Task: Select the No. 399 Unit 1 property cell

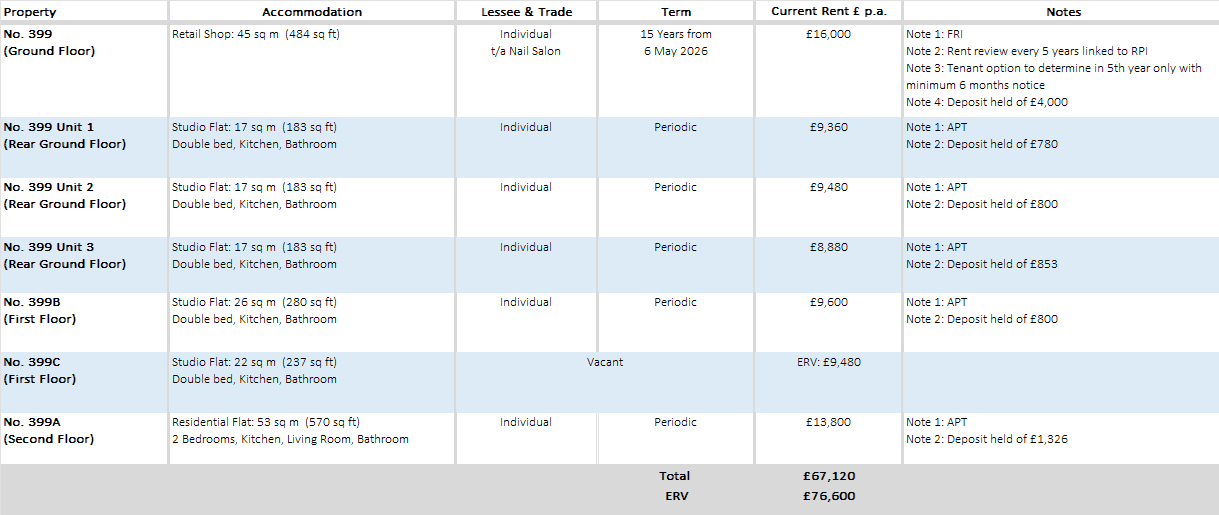Action: [x=84, y=147]
